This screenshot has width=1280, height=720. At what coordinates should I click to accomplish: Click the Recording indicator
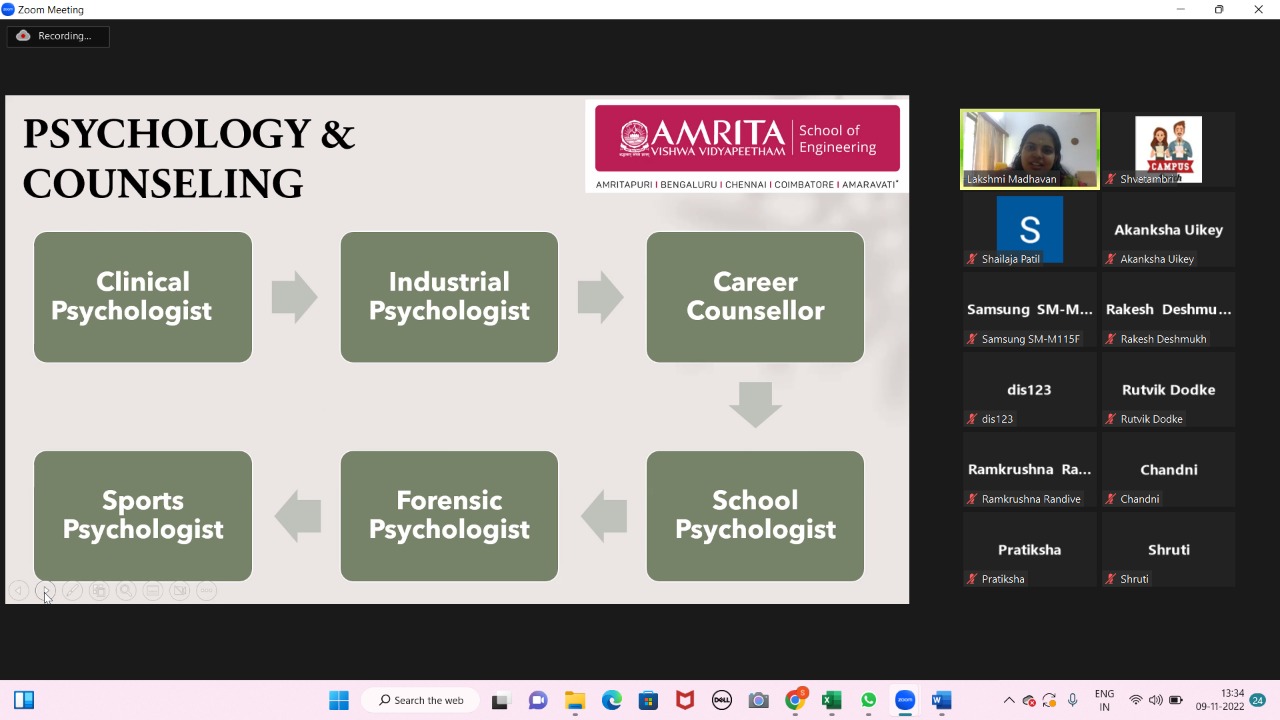(58, 36)
